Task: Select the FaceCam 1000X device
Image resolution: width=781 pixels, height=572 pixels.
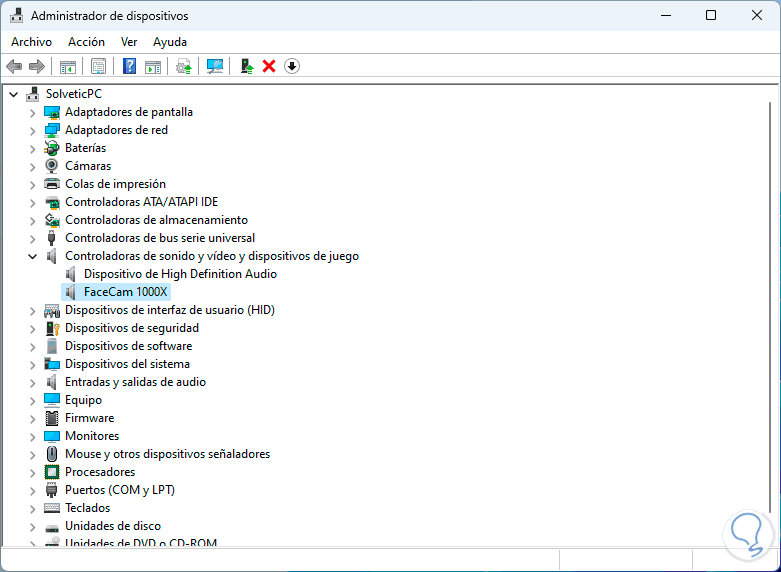Action: click(126, 292)
